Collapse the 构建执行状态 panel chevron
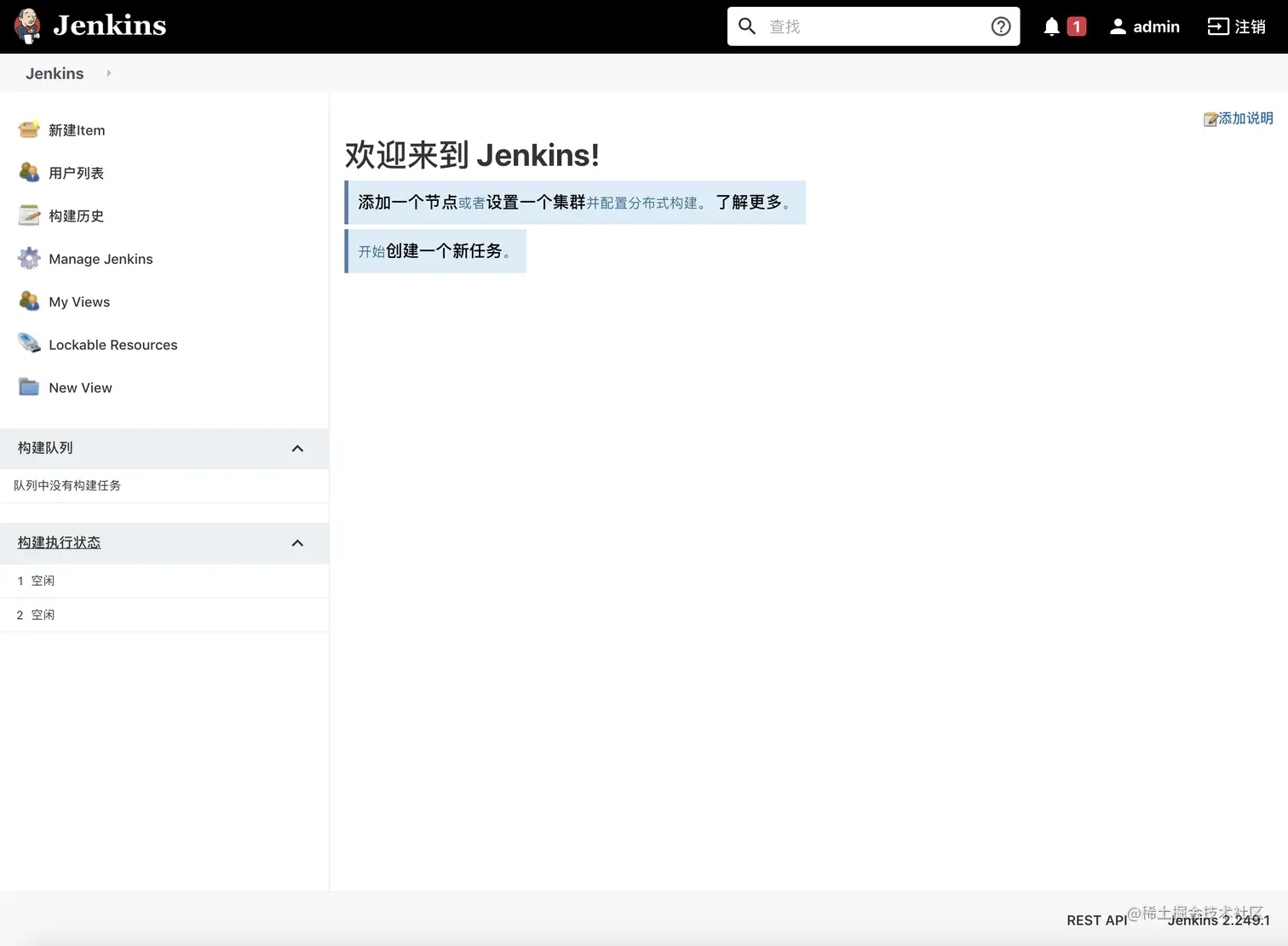Screen dimensions: 1288x946 (297, 543)
